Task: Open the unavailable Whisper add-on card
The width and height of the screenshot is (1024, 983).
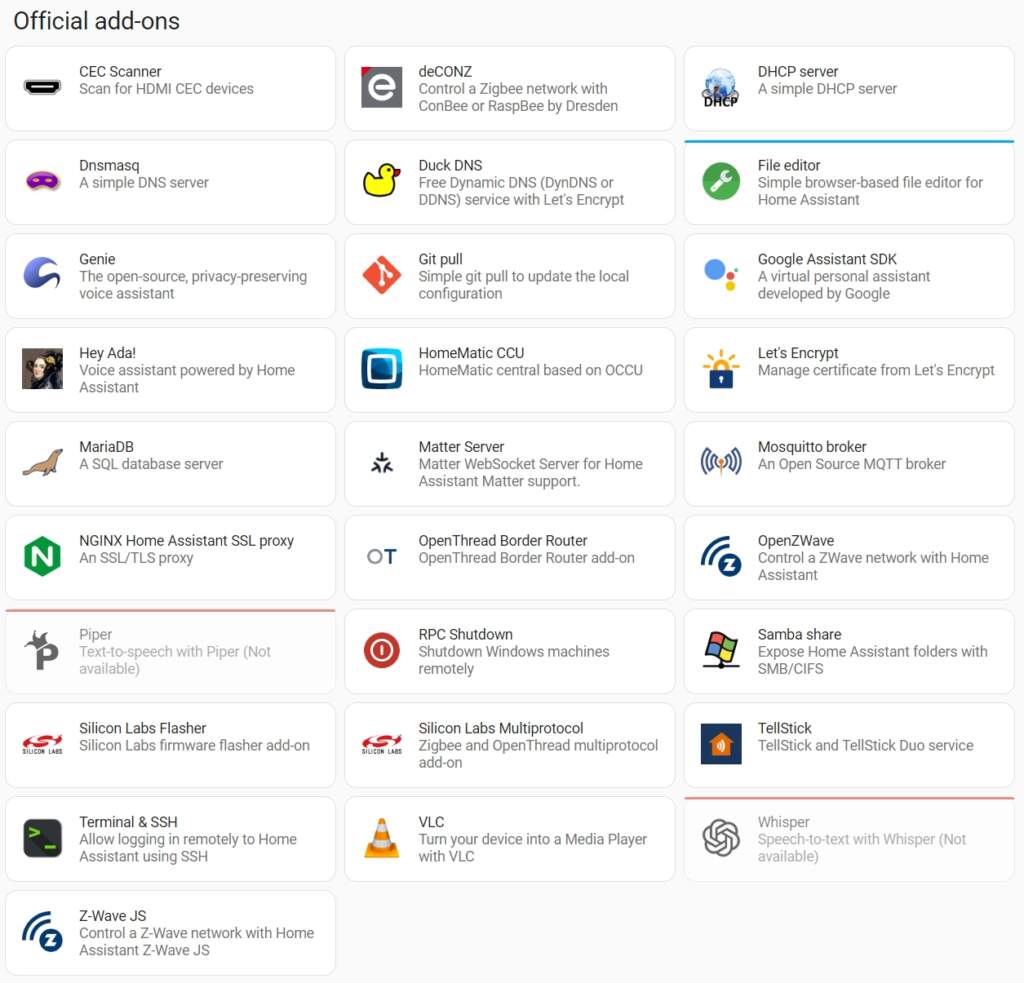Action: tap(848, 838)
